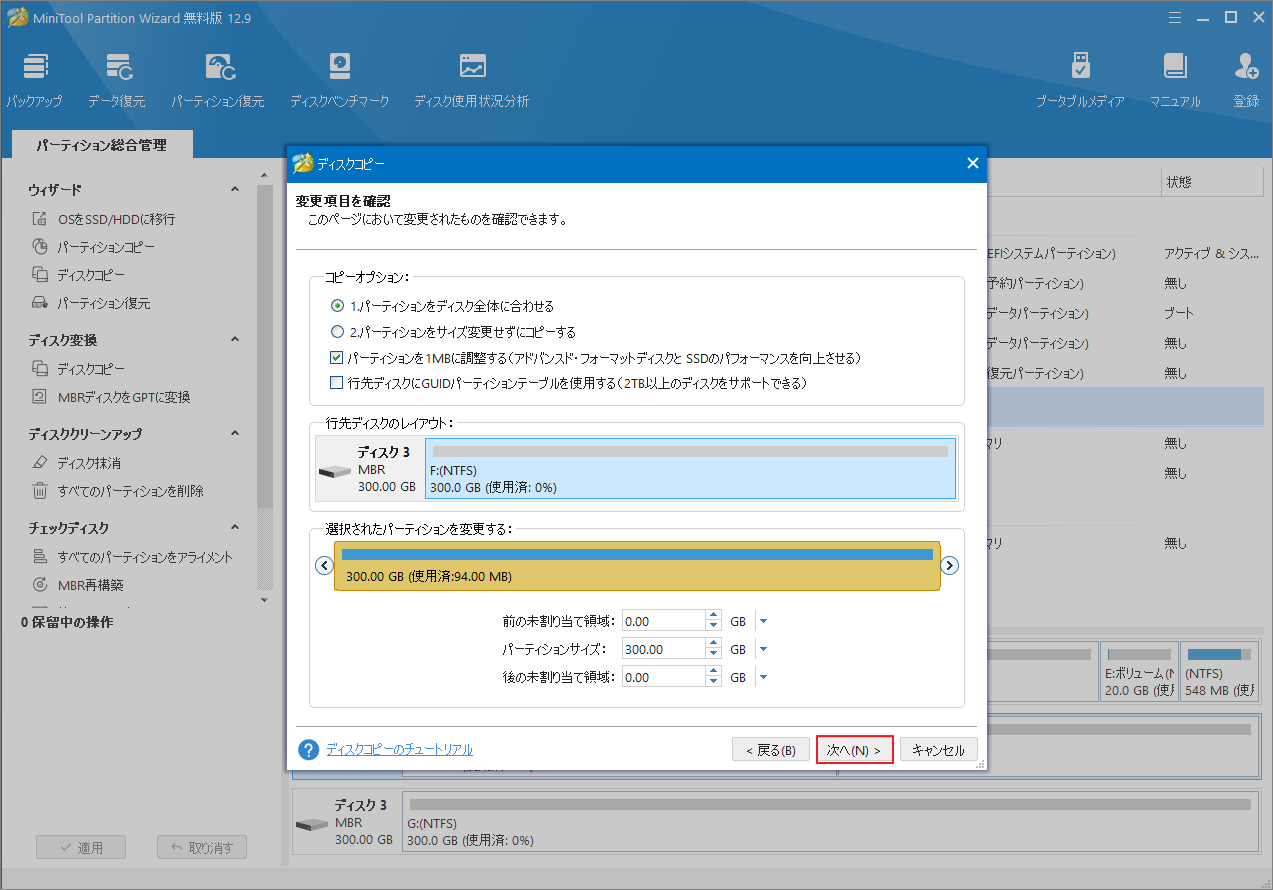Select すべてのパーティションを削除

coord(130,491)
